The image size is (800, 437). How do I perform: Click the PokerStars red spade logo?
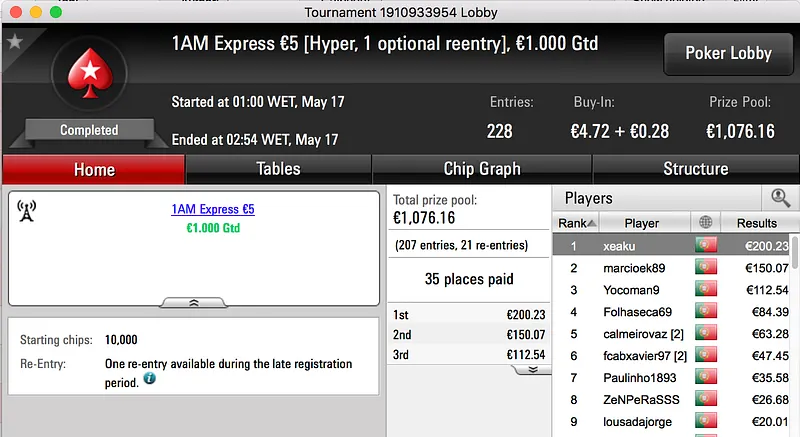pos(88,78)
